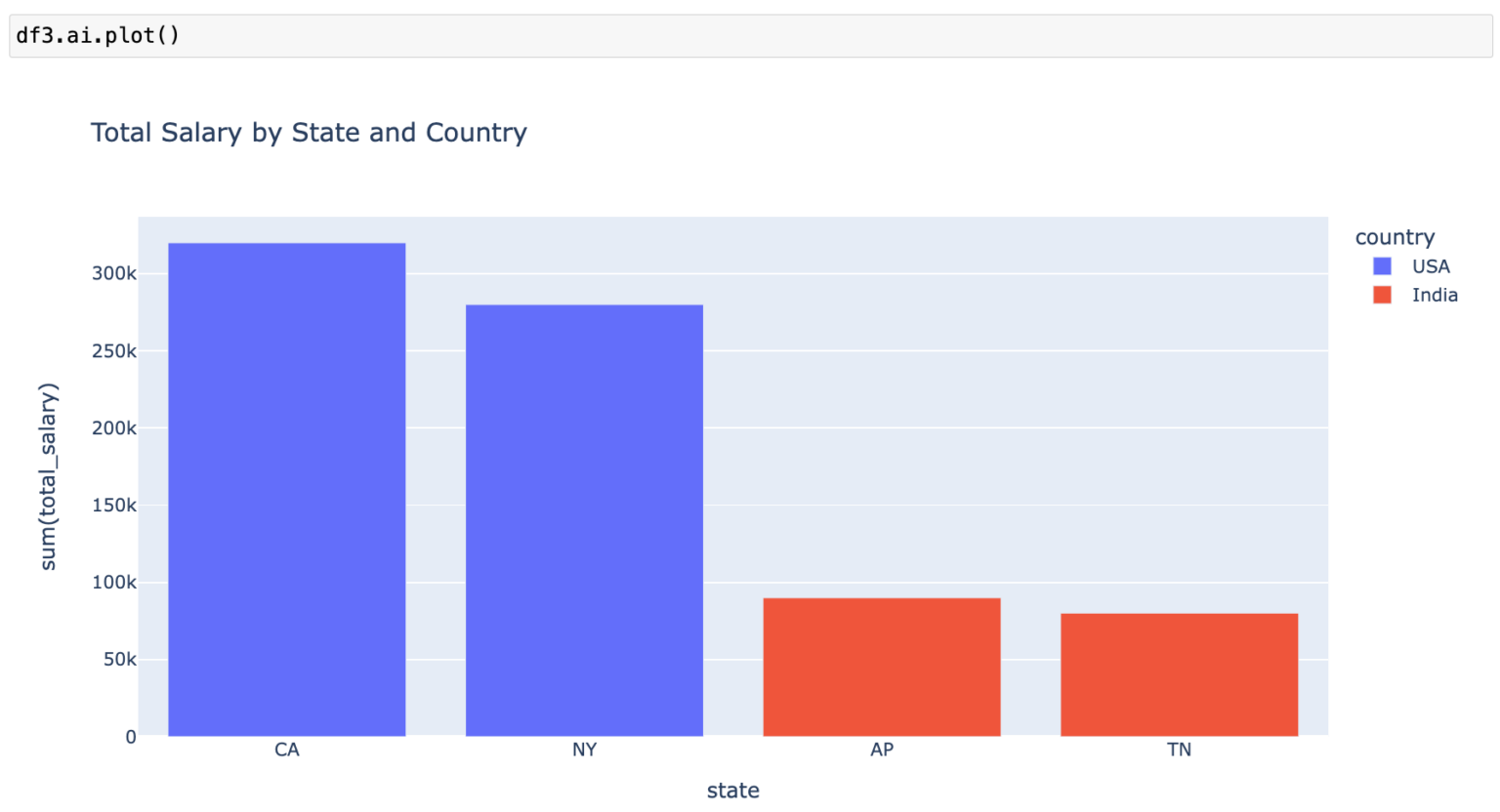Click the 300k y-axis tick label

[114, 273]
